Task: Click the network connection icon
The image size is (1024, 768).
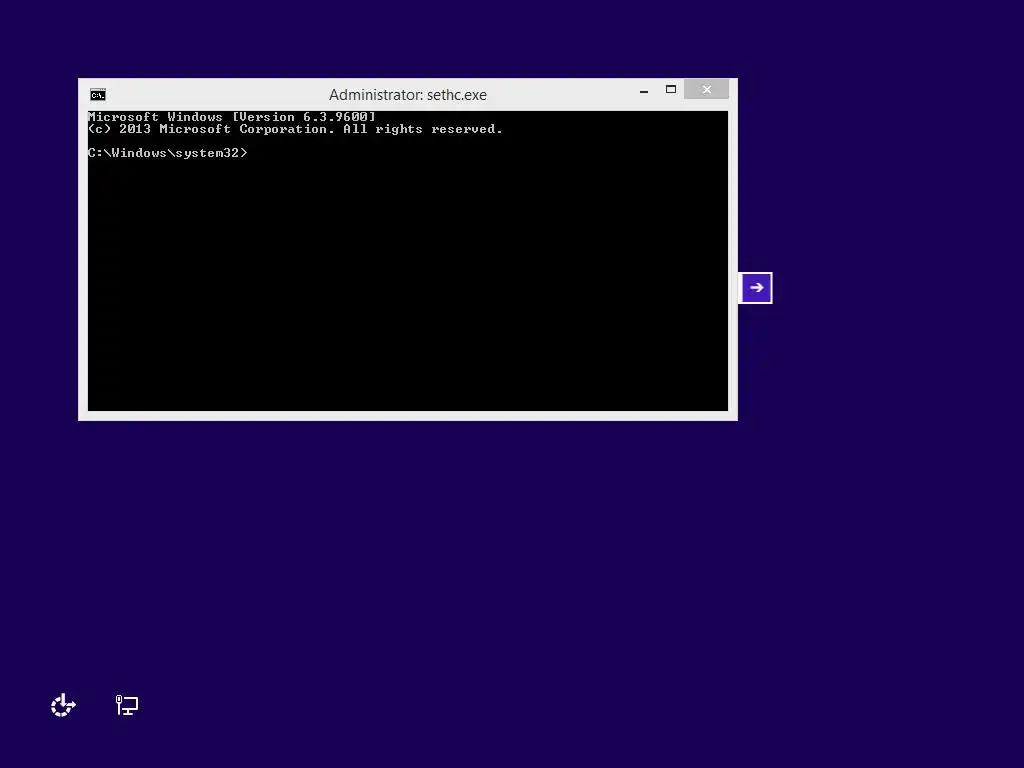Action: (127, 705)
